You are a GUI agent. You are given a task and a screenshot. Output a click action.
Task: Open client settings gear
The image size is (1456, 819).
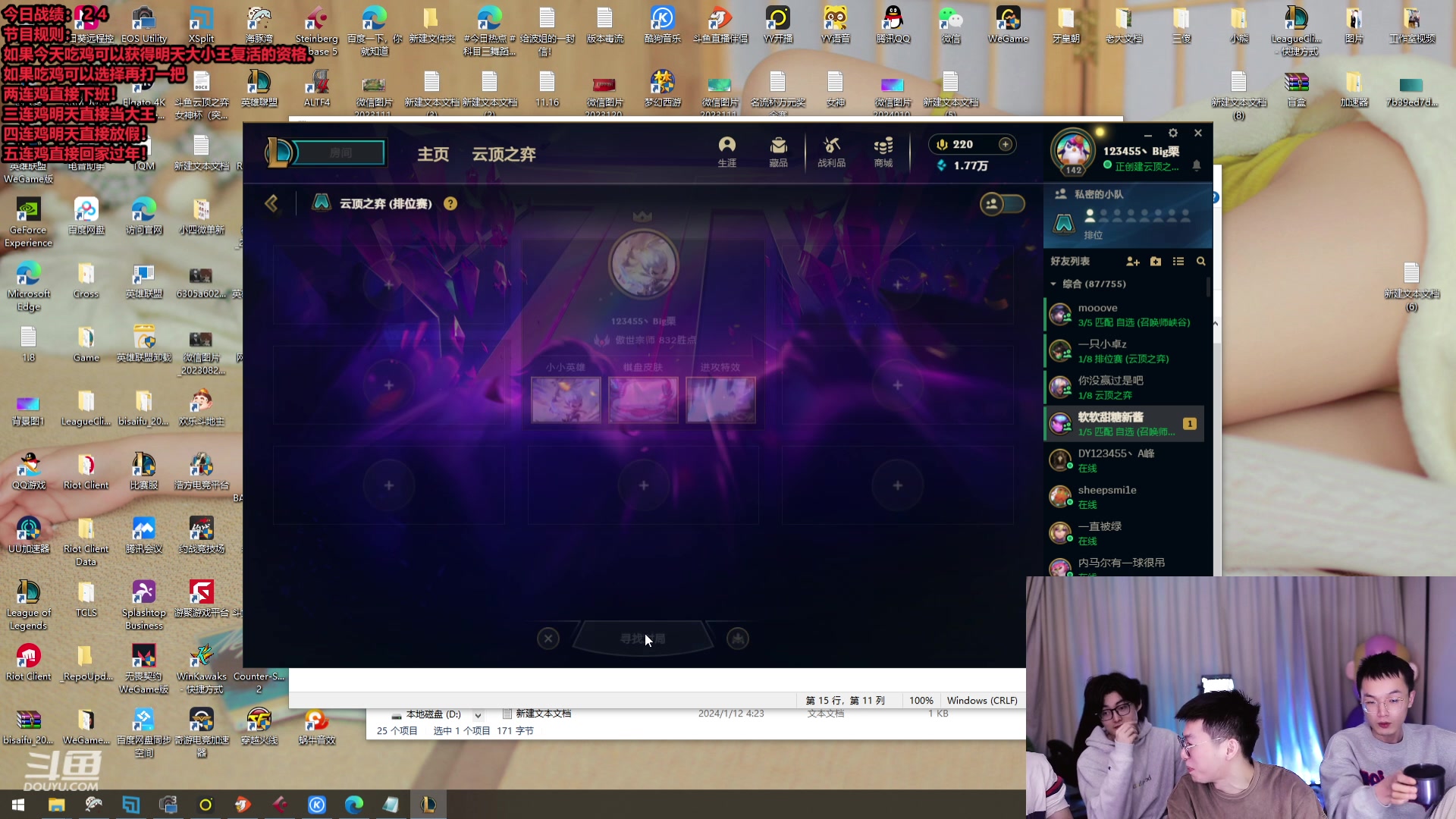1173,133
